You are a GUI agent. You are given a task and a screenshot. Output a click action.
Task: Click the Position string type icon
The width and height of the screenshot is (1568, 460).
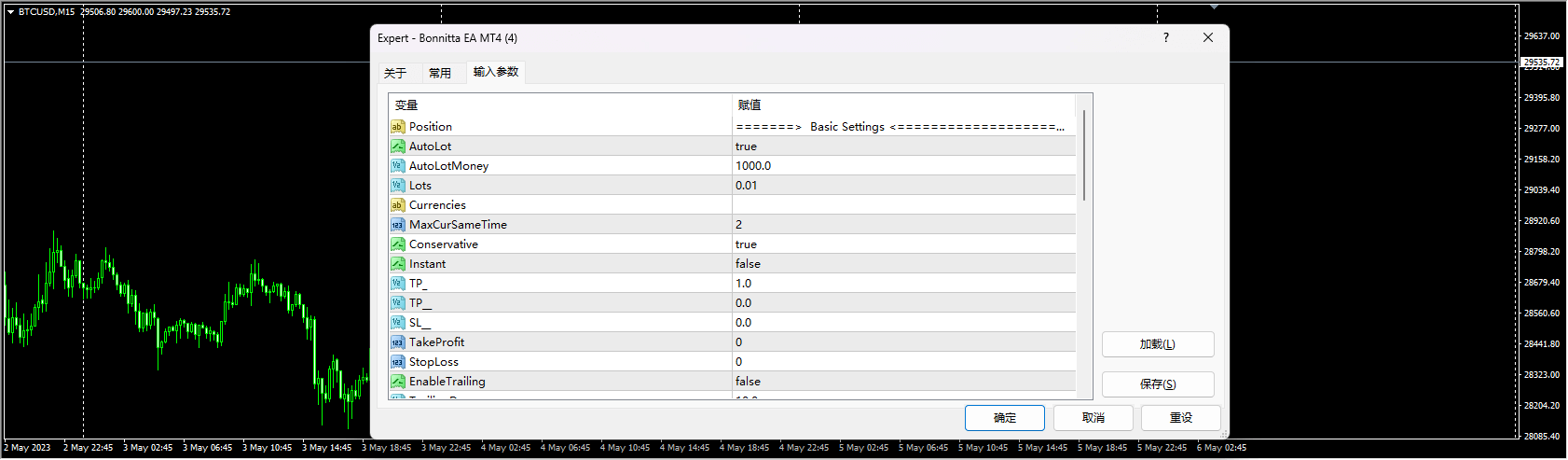coord(398,127)
